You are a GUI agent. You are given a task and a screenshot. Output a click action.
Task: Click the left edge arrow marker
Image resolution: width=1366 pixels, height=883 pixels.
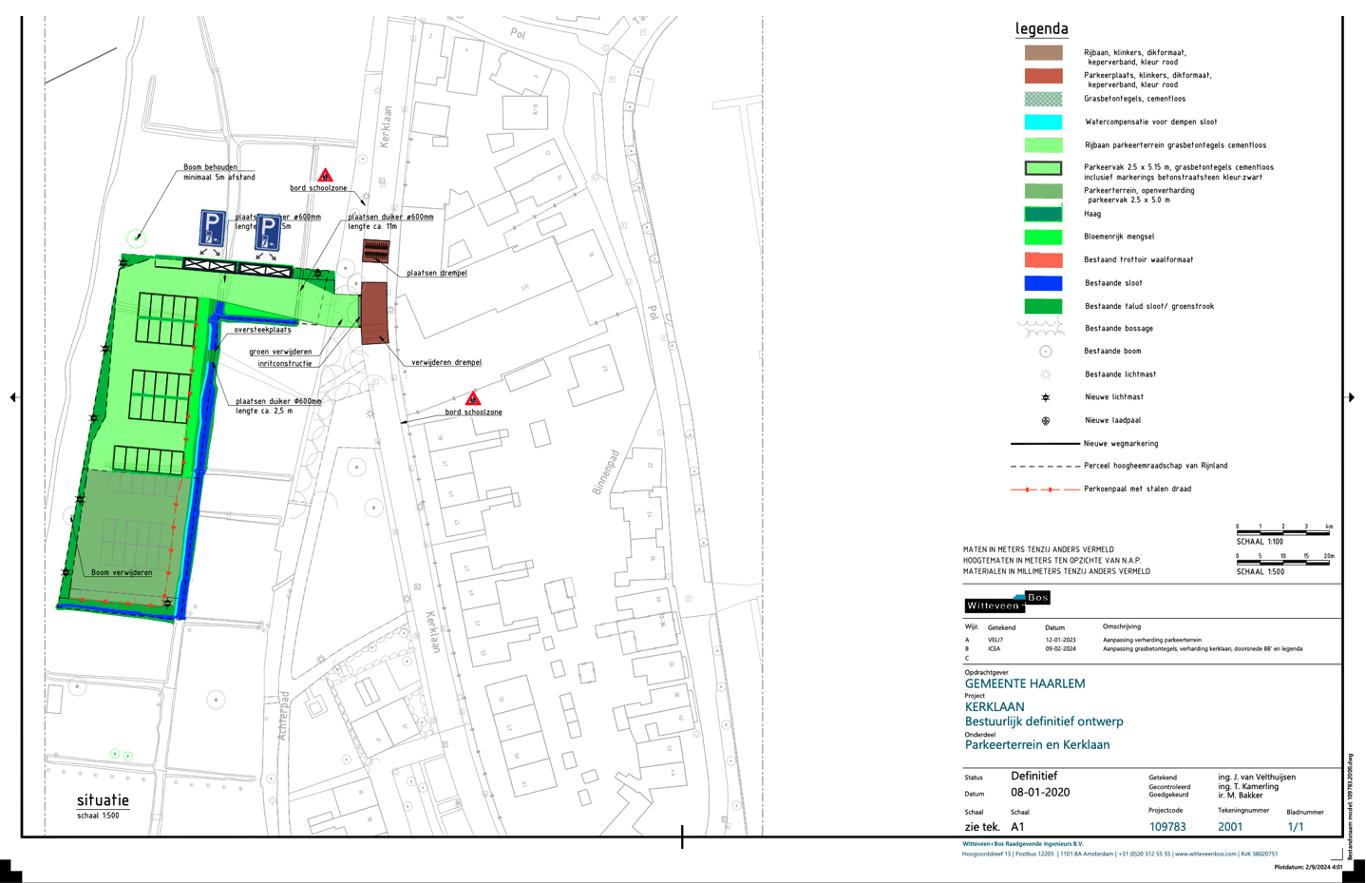tap(13, 397)
